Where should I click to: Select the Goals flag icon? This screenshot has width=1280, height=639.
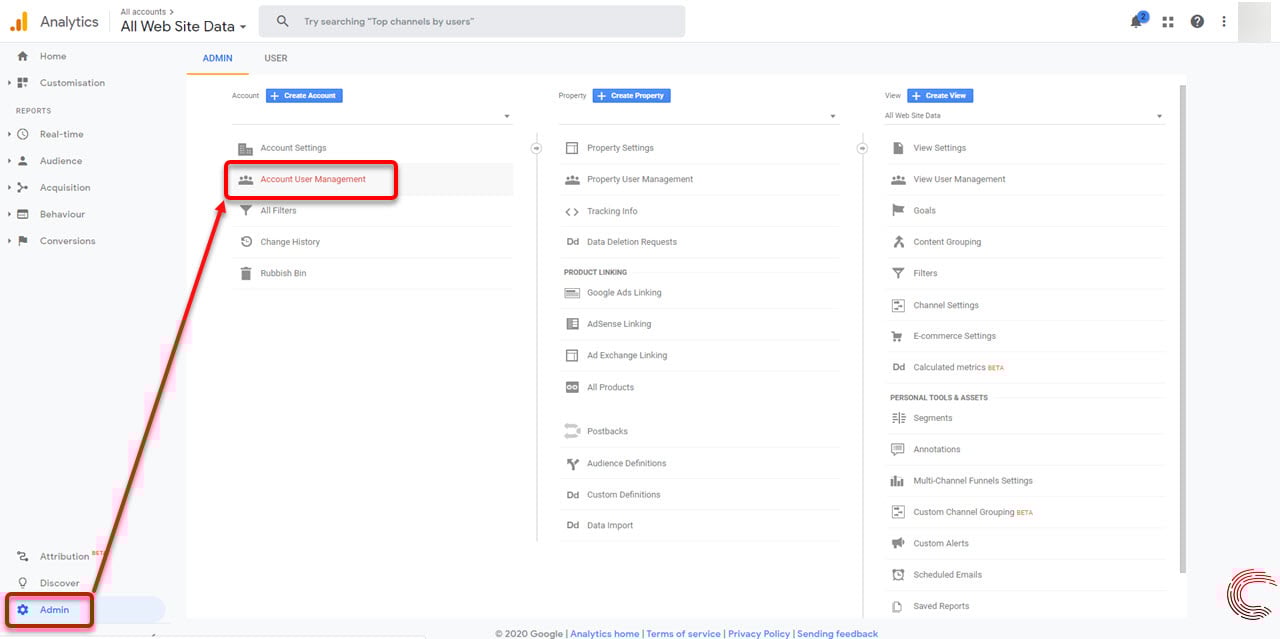[897, 211]
